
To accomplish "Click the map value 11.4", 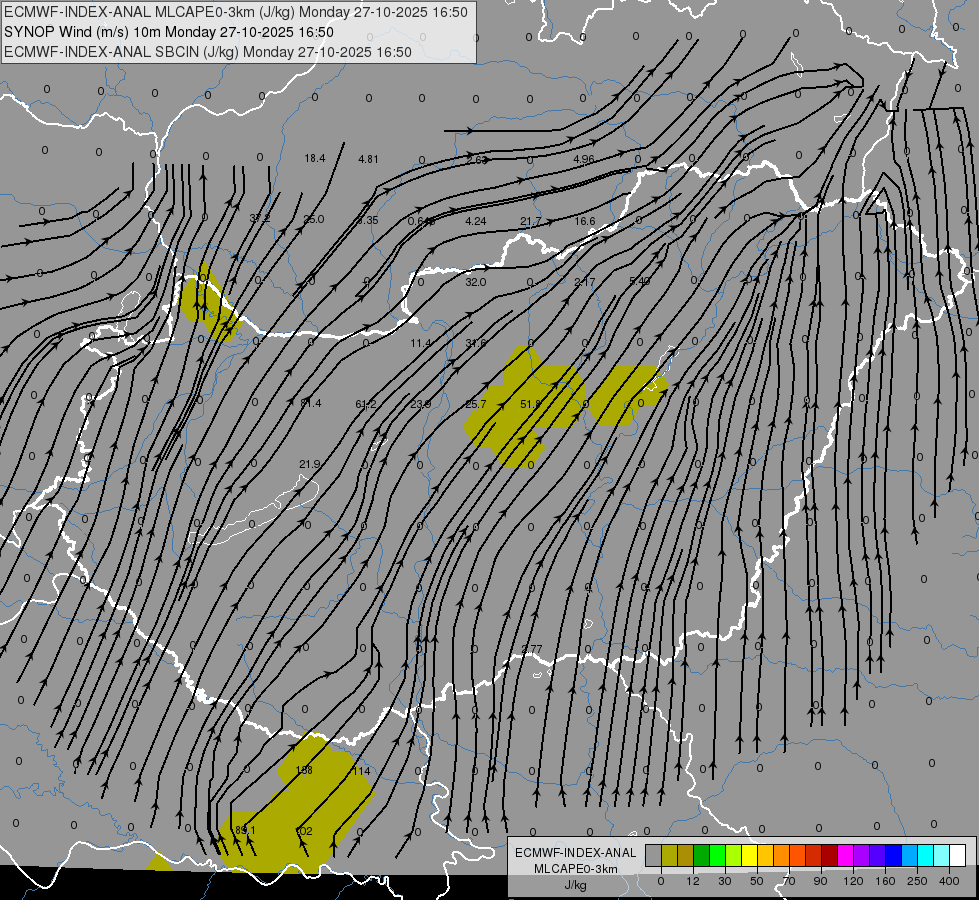I will (x=421, y=343).
